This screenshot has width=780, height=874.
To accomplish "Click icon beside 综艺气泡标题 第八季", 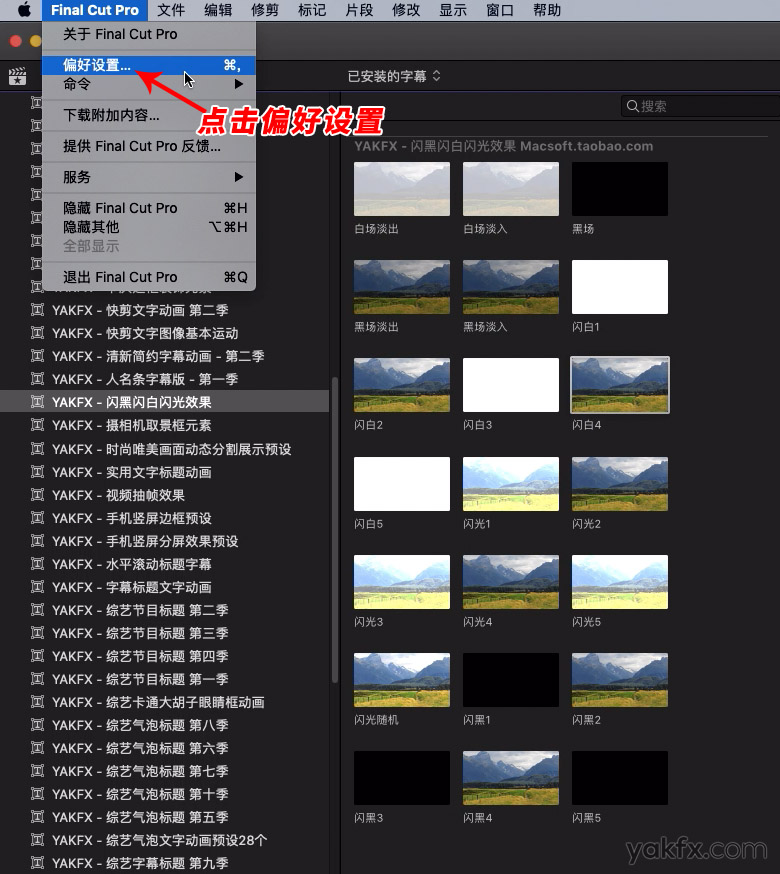I will click(x=37, y=725).
